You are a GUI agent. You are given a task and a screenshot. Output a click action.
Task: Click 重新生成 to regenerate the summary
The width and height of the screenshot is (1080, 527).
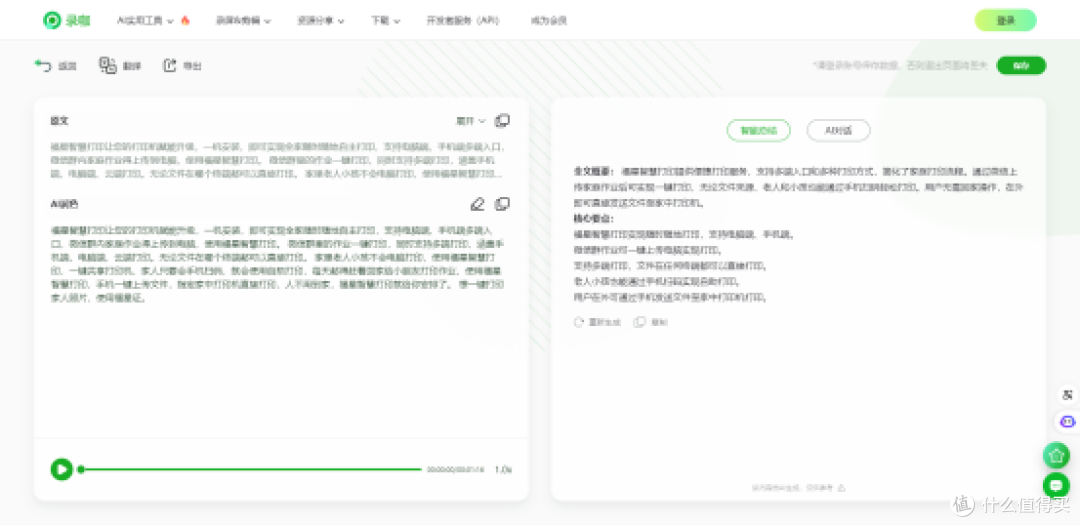point(597,322)
